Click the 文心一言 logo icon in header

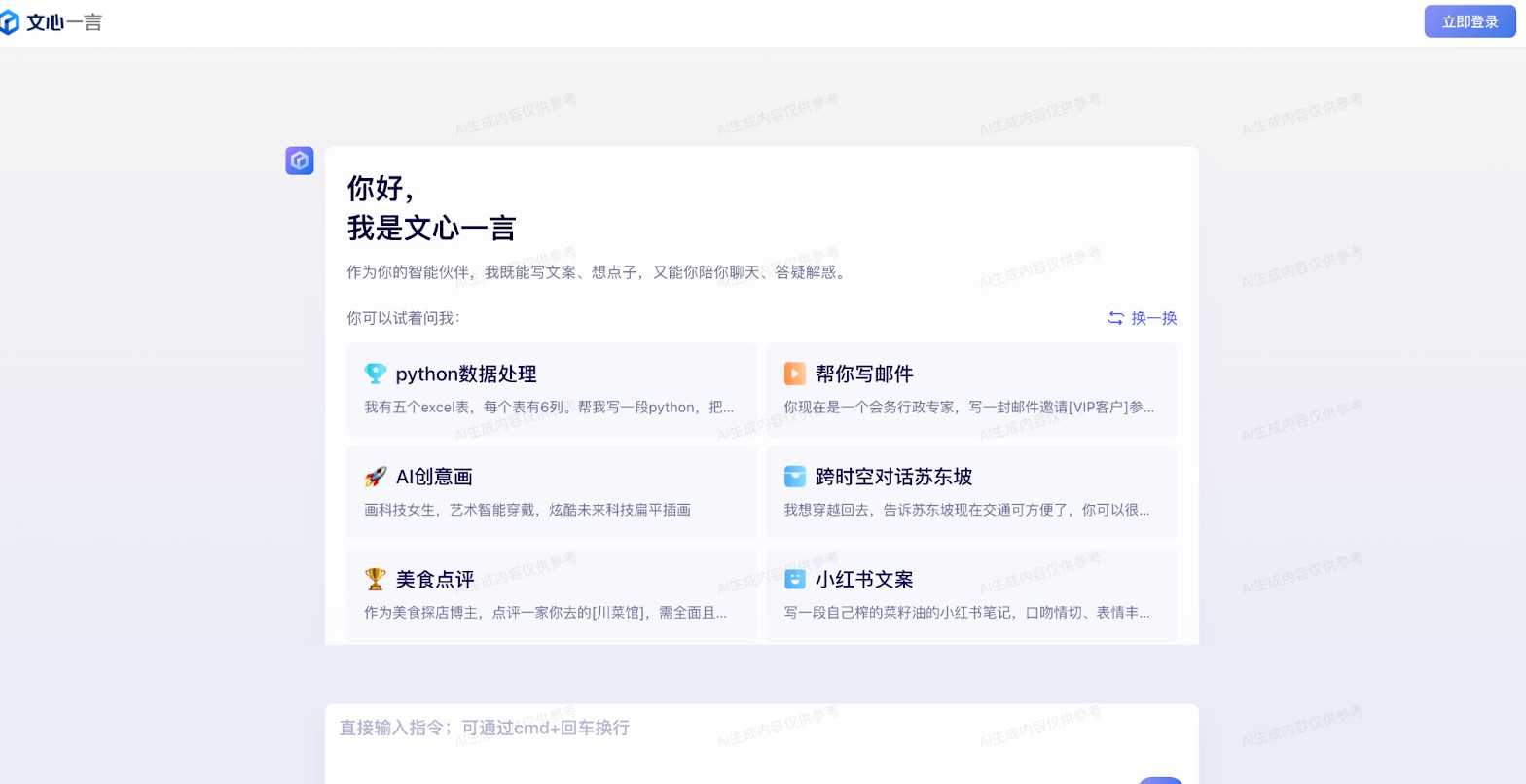click(9, 21)
